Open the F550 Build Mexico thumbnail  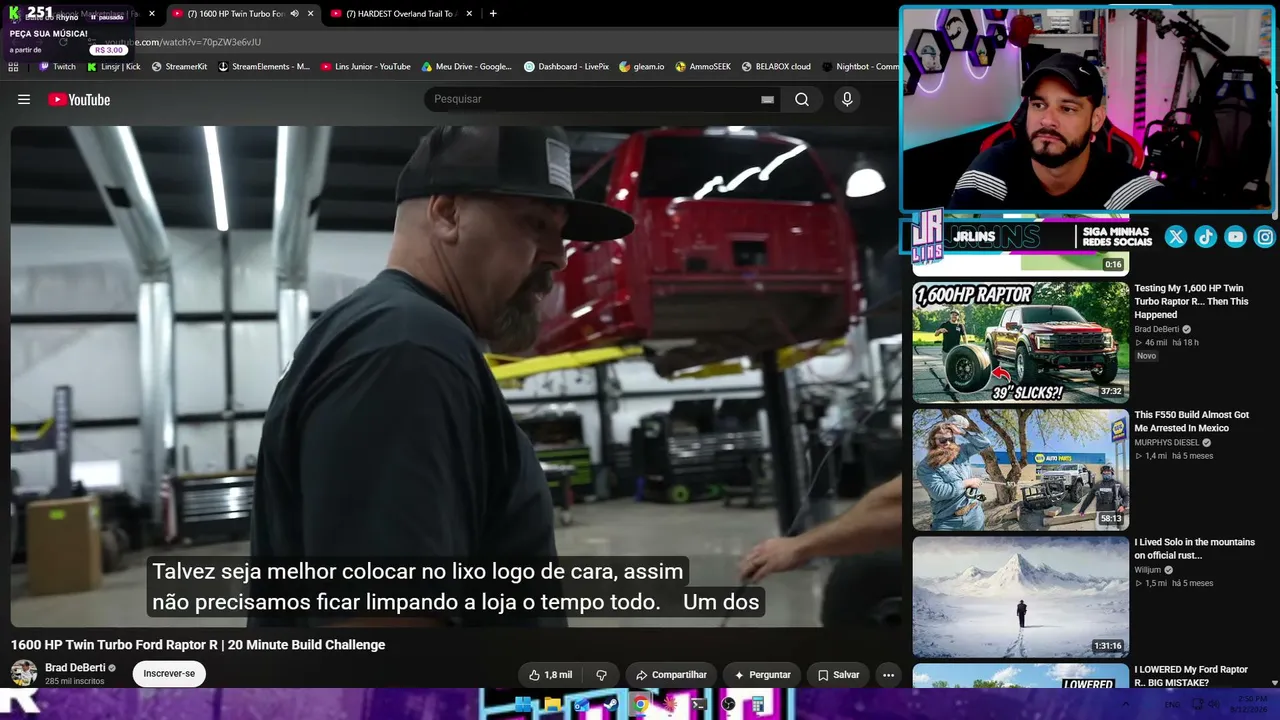[1020, 469]
